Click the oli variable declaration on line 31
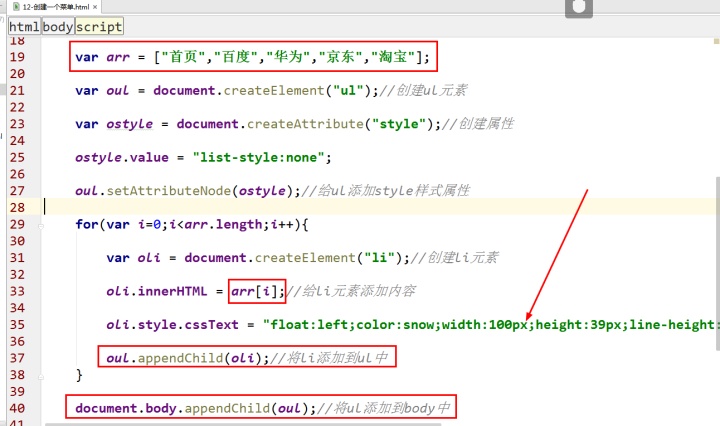This screenshot has height=426, width=720. [149, 258]
